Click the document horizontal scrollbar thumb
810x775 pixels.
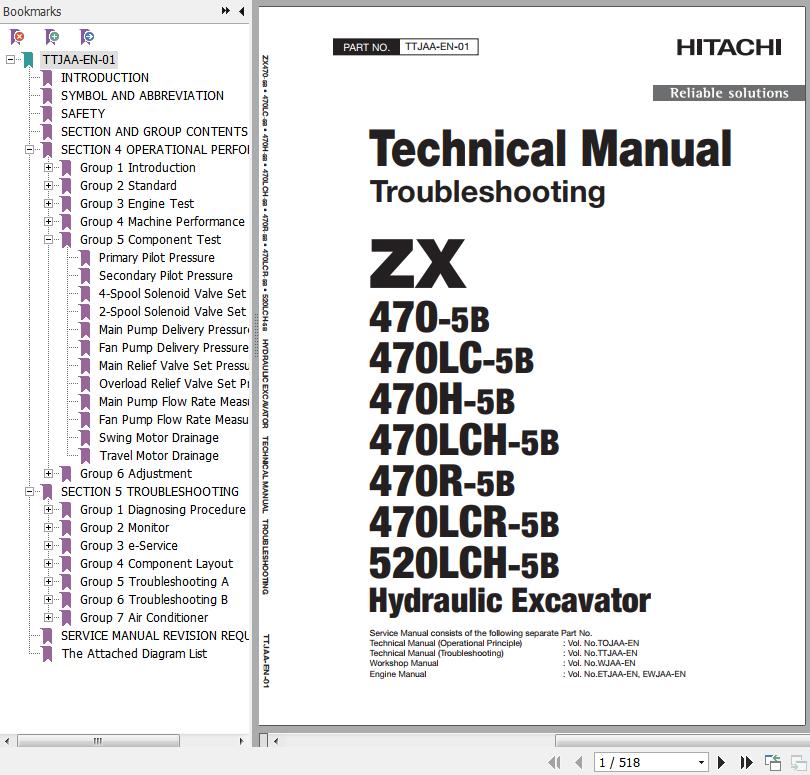(x=681, y=741)
